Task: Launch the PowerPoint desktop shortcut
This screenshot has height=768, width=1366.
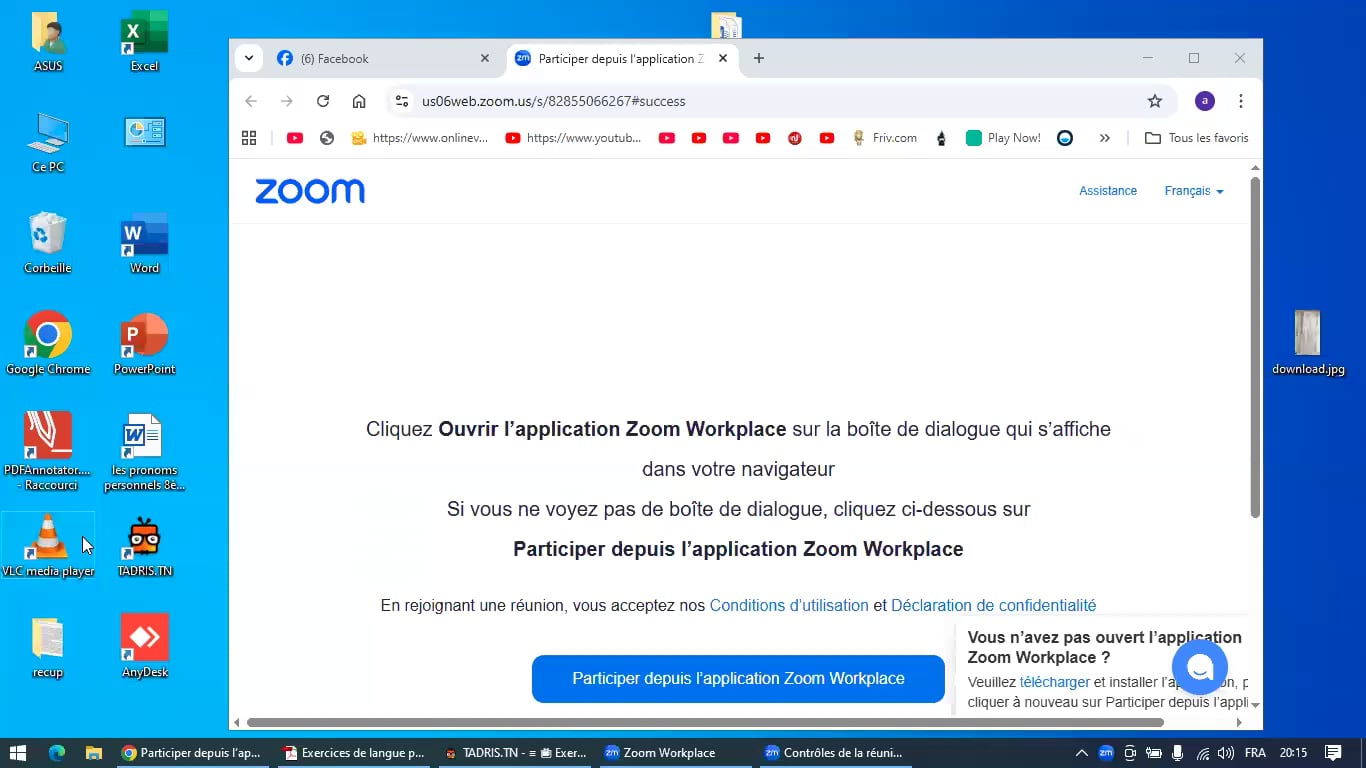Action: [144, 345]
